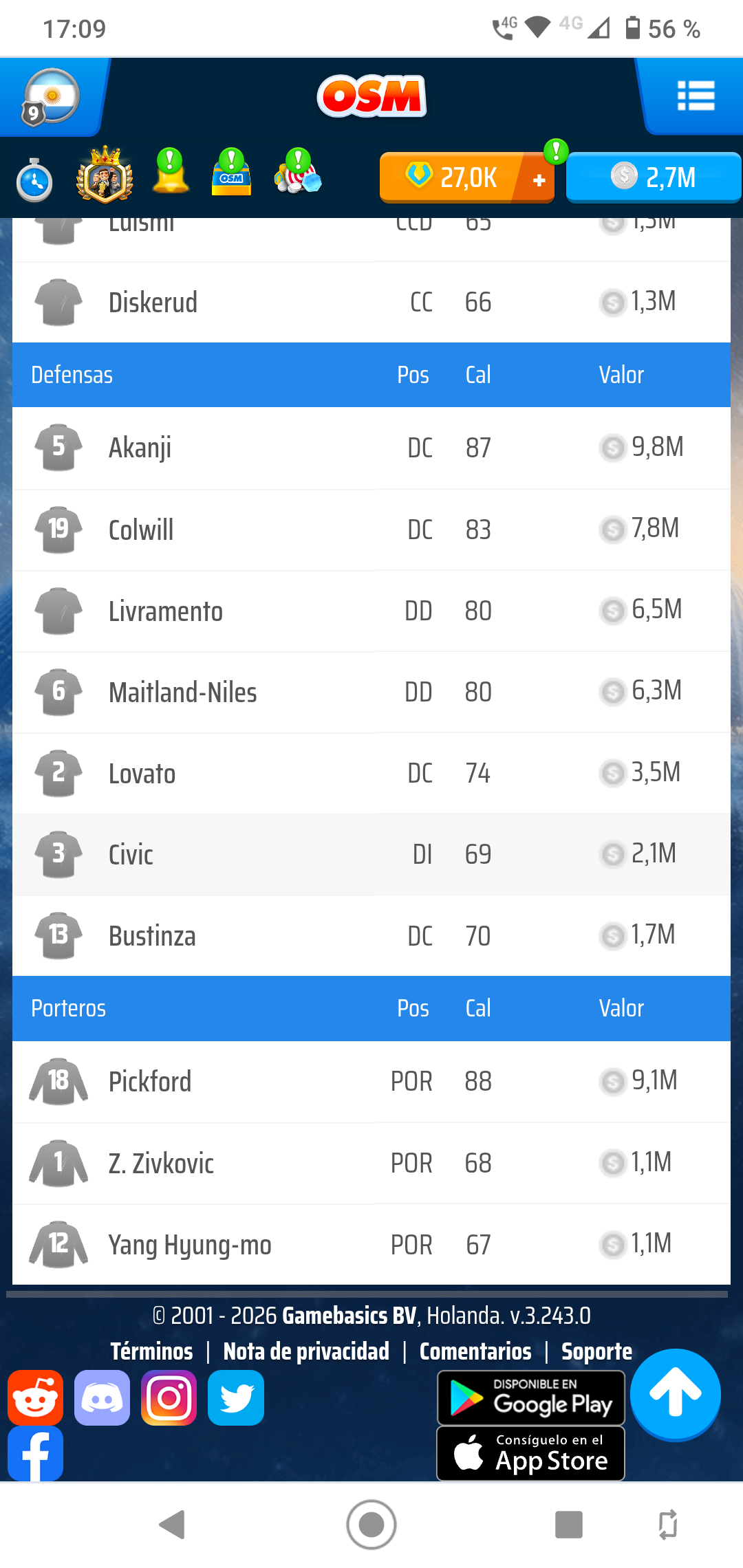Open the Instagram social icon
The width and height of the screenshot is (743, 1568).
(169, 1397)
